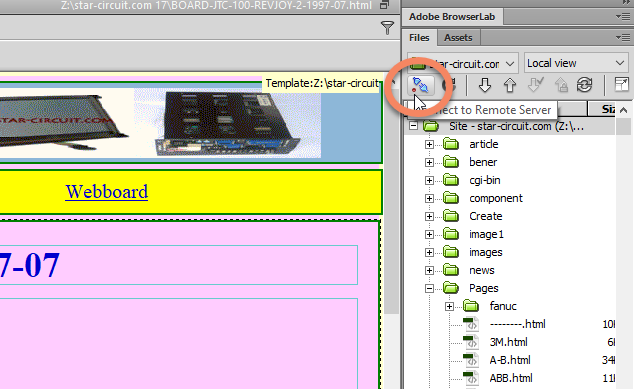Switch to the Files tab
Image resolution: width=634 pixels, height=389 pixels.
[419, 38]
